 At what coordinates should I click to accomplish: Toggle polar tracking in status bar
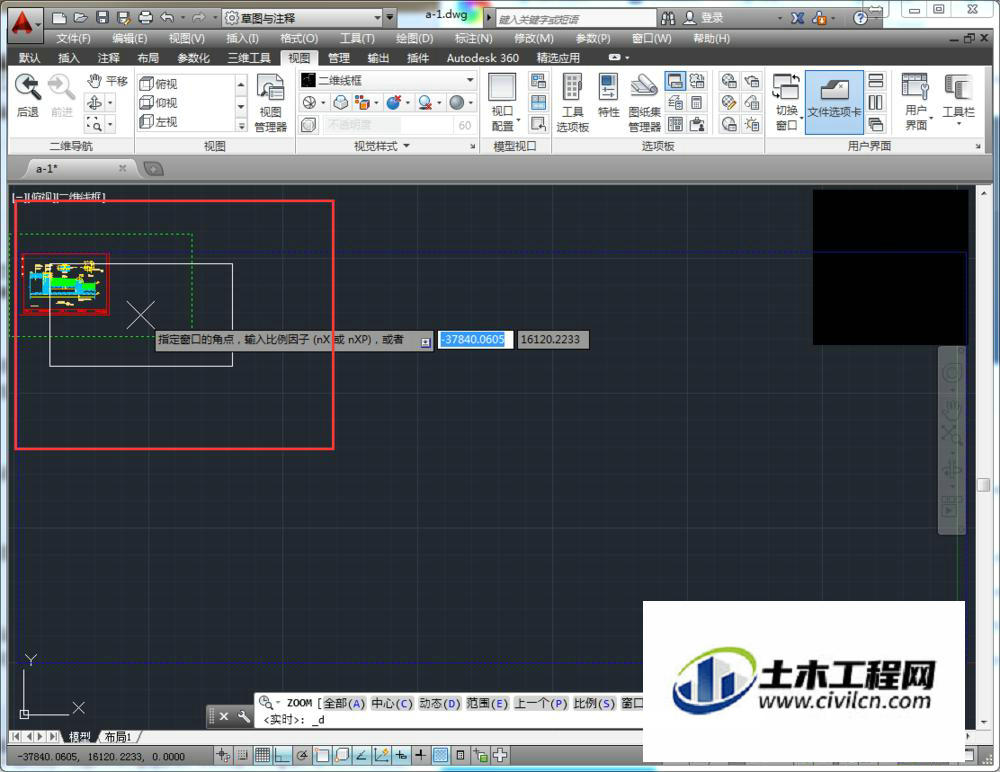[x=302, y=756]
